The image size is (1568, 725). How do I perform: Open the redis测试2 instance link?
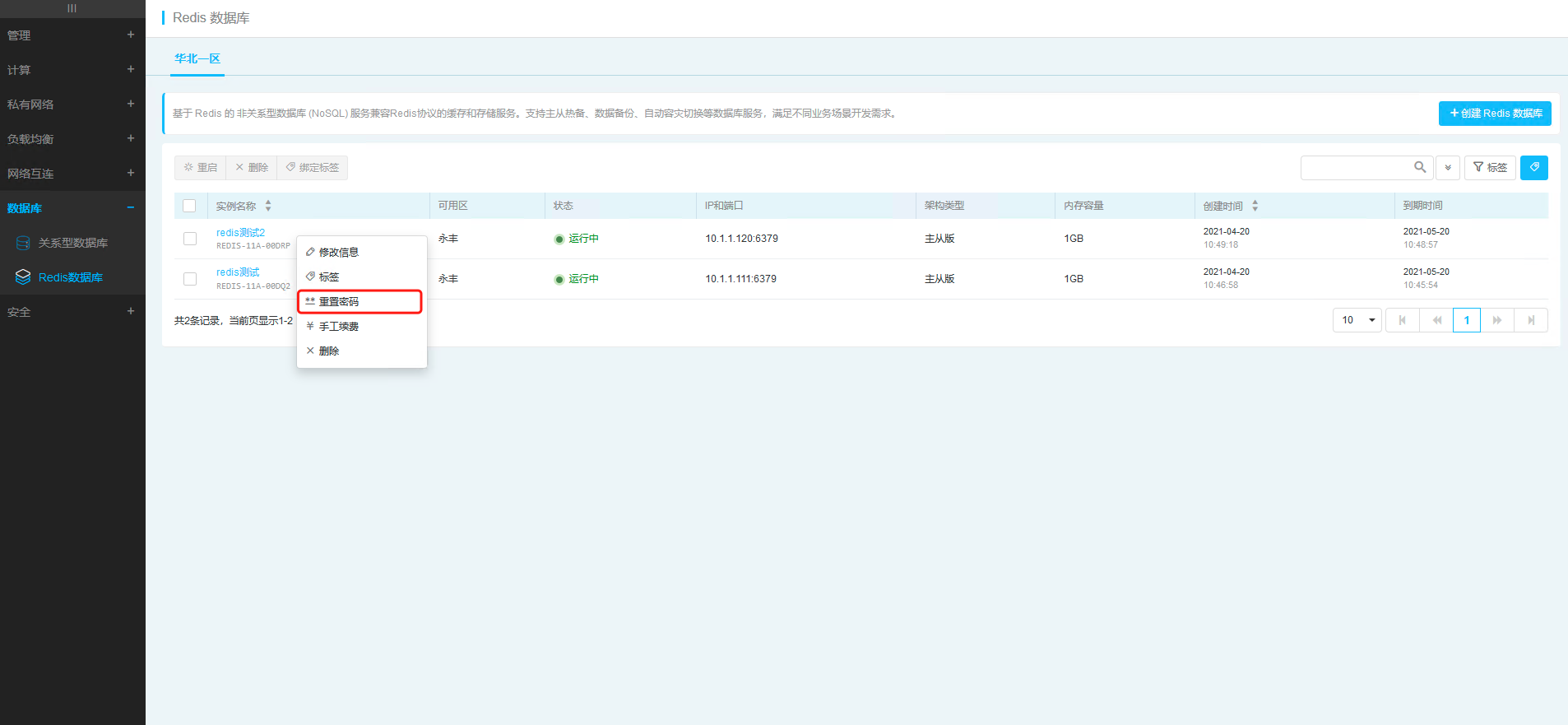240,233
